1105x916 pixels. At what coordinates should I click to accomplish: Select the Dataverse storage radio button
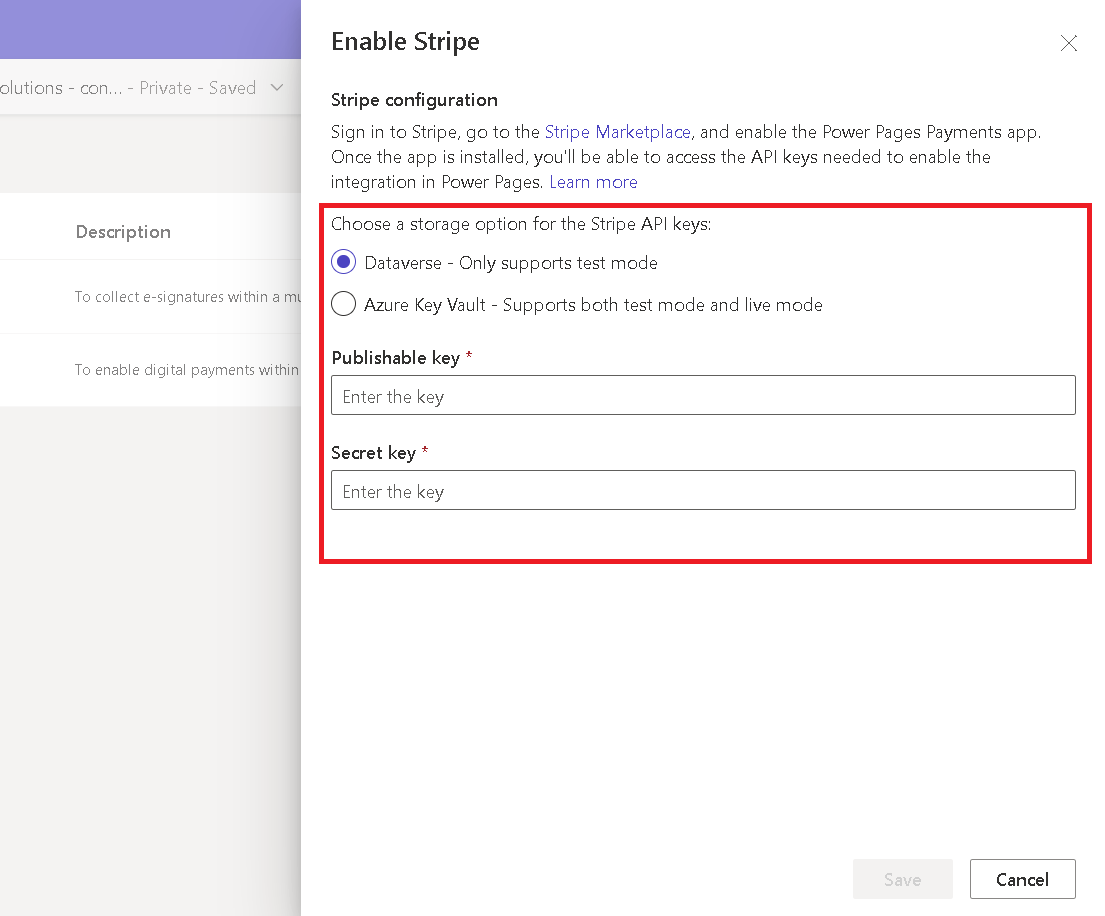point(344,263)
